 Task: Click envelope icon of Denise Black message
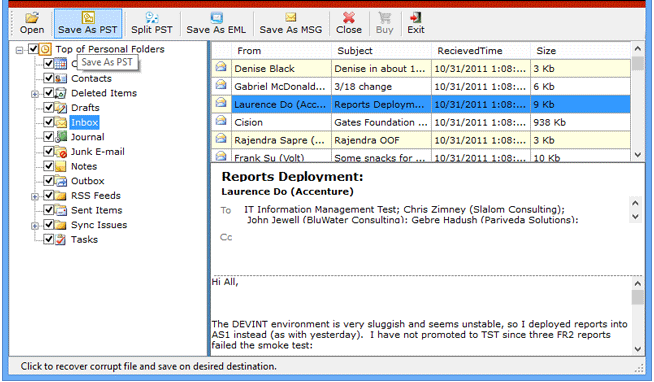coord(221,67)
